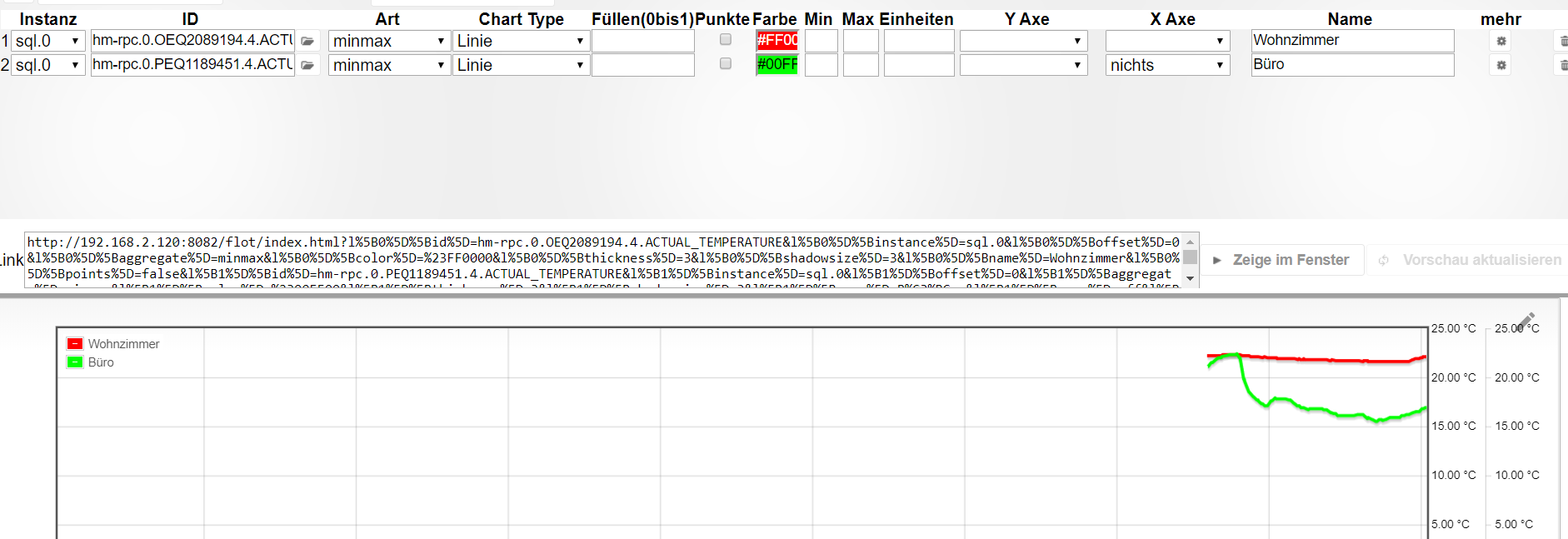
Task: Open Instanz dropdown sql.0 in row 1
Action: click(48, 41)
